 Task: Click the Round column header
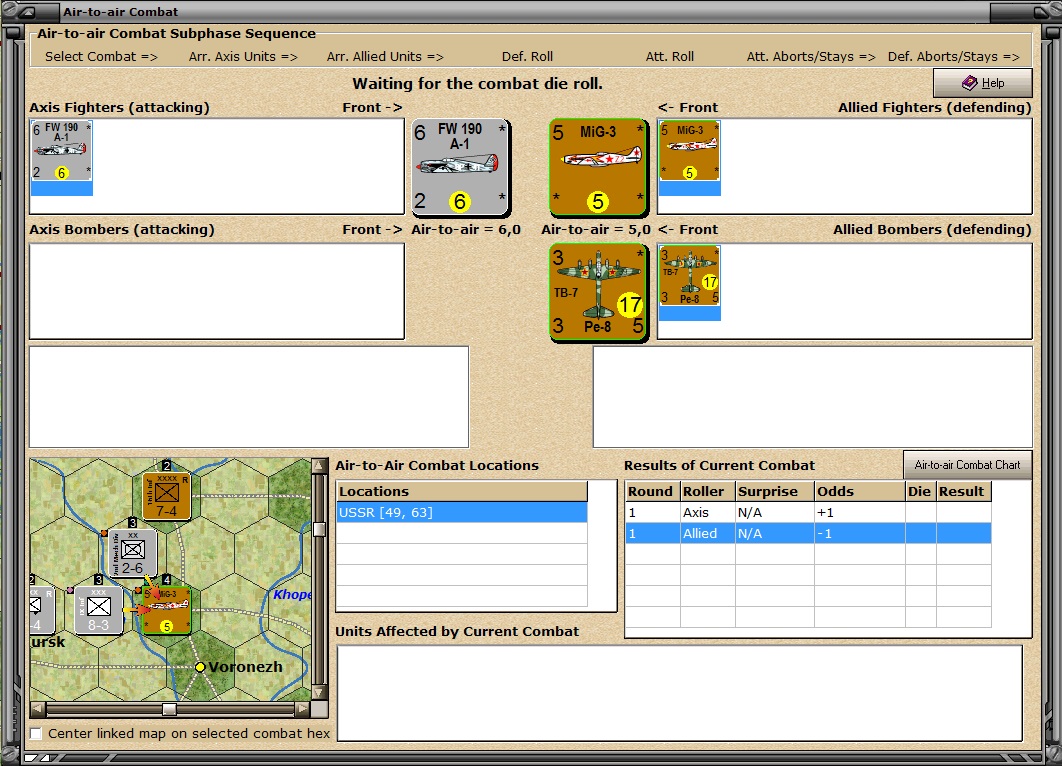pyautogui.click(x=652, y=492)
